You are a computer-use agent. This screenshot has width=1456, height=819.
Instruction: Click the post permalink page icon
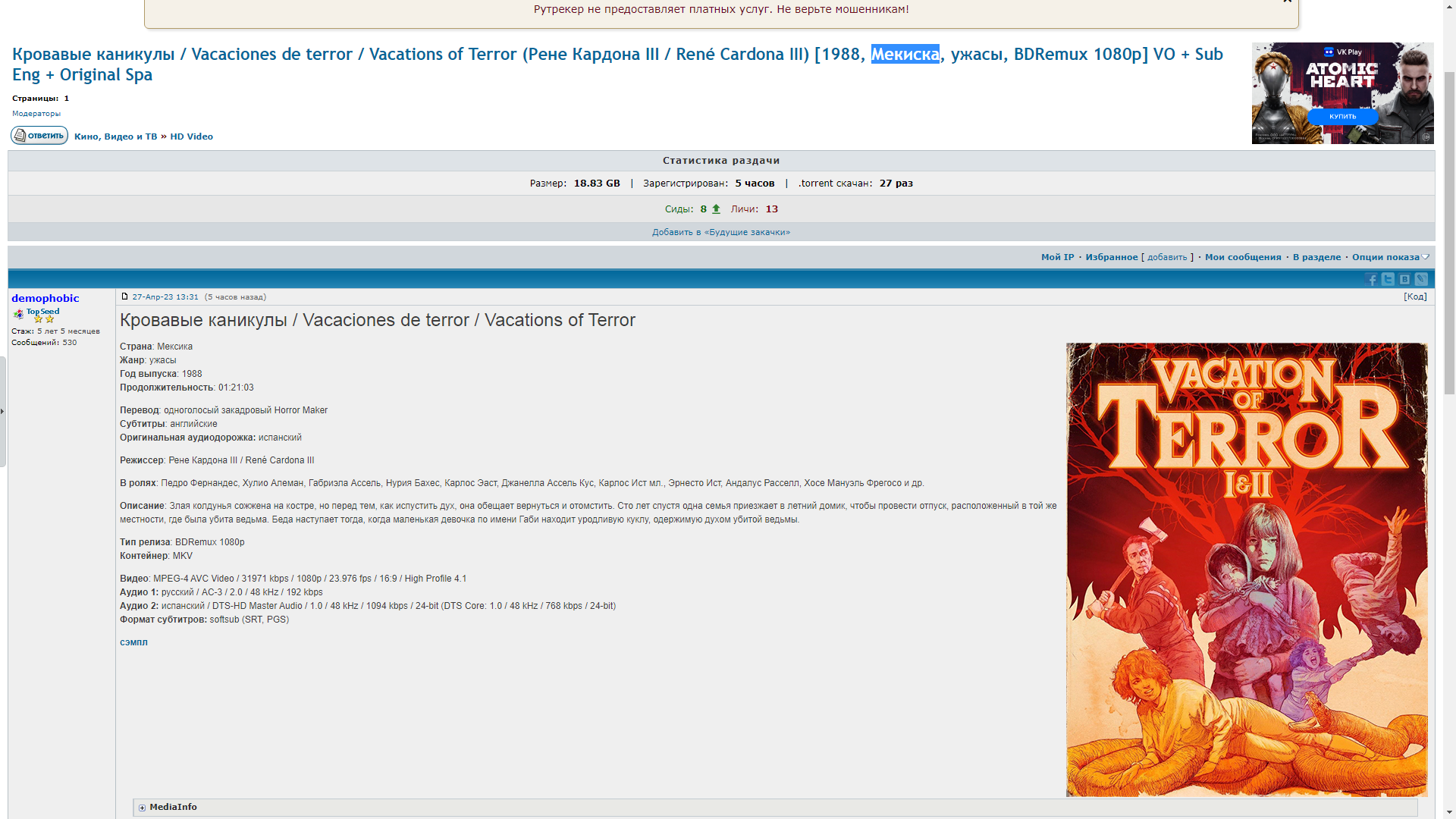coord(125,297)
